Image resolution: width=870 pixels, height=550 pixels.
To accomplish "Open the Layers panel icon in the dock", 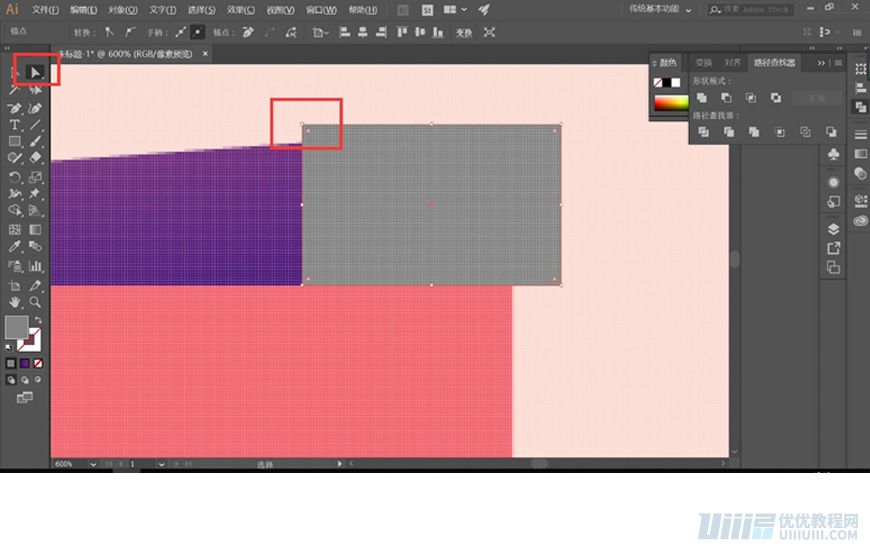I will pyautogui.click(x=833, y=229).
